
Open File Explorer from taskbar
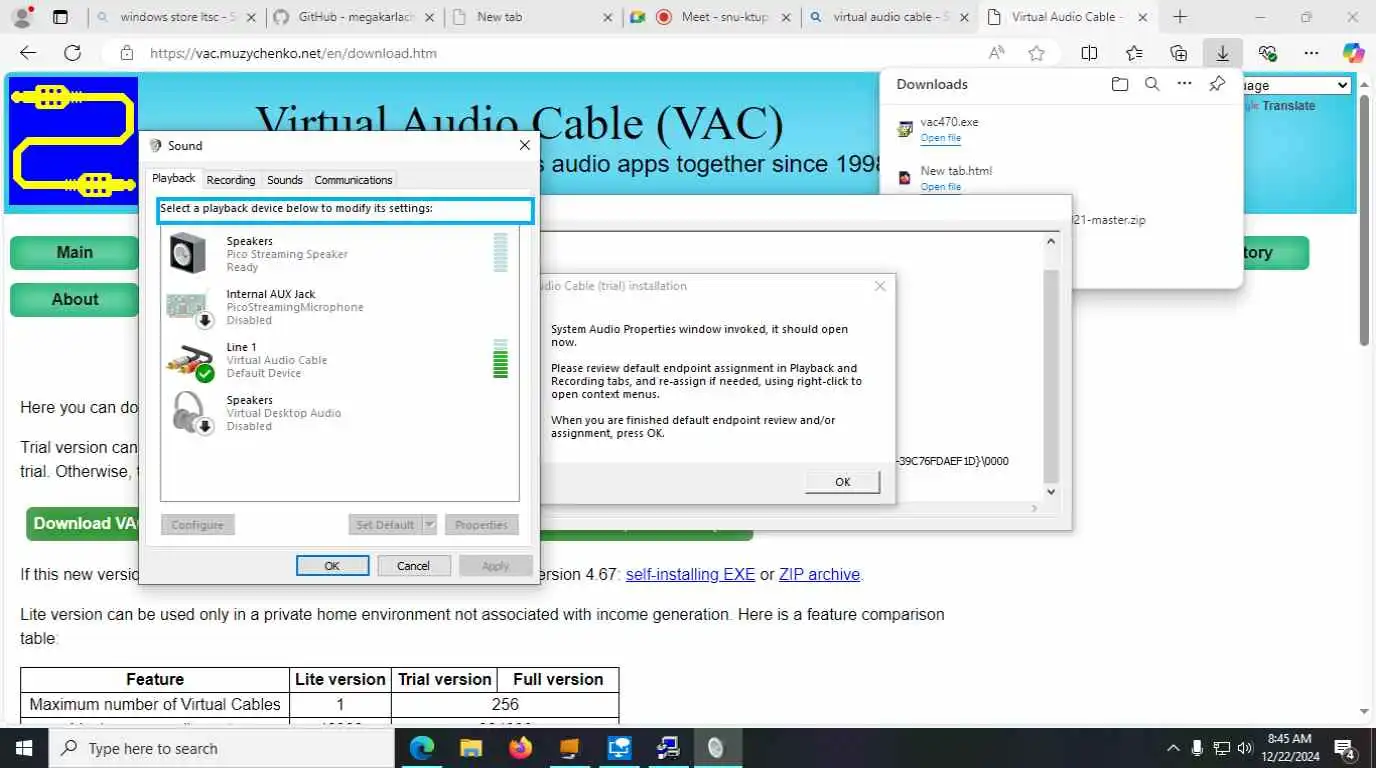[471, 748]
